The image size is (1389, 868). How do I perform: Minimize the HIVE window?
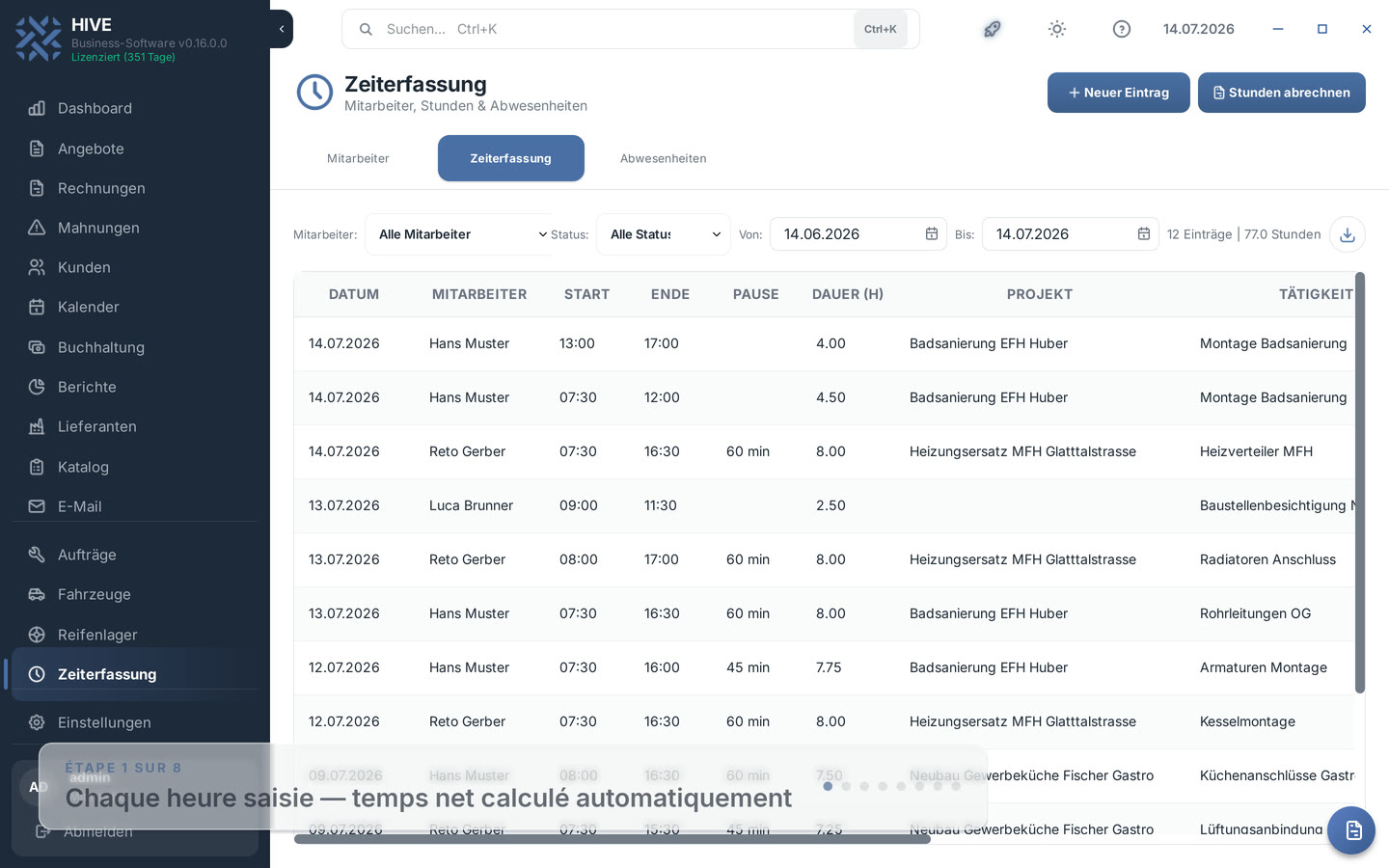tap(1278, 29)
